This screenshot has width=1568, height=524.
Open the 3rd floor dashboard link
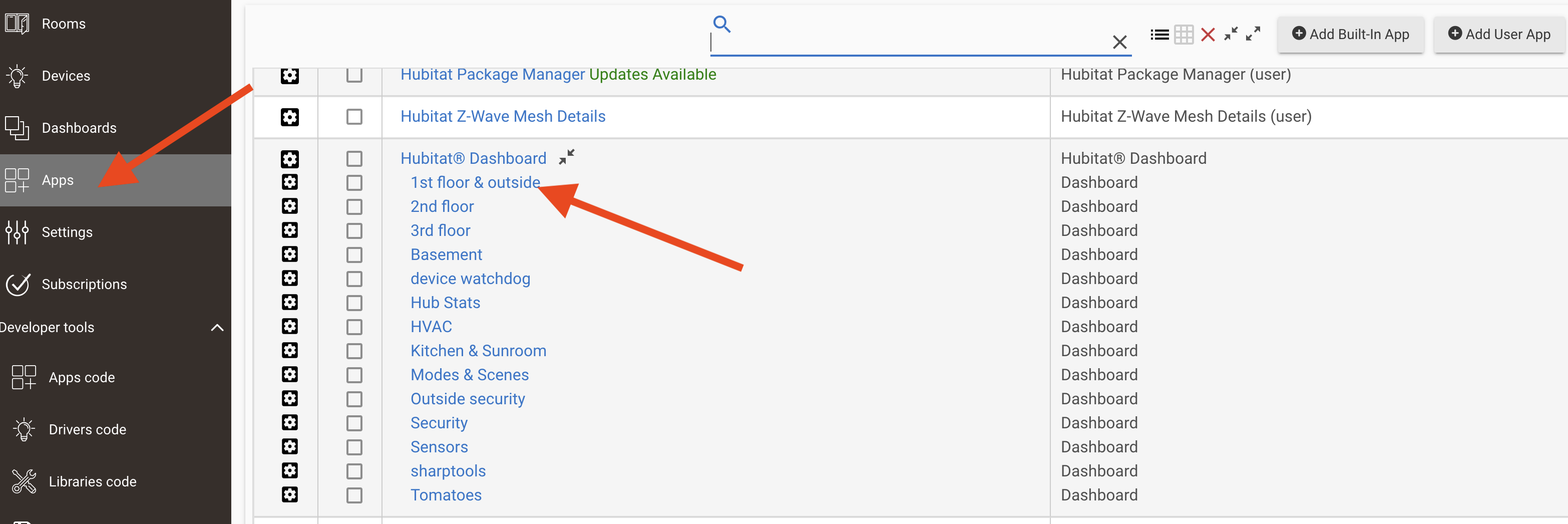click(x=440, y=231)
